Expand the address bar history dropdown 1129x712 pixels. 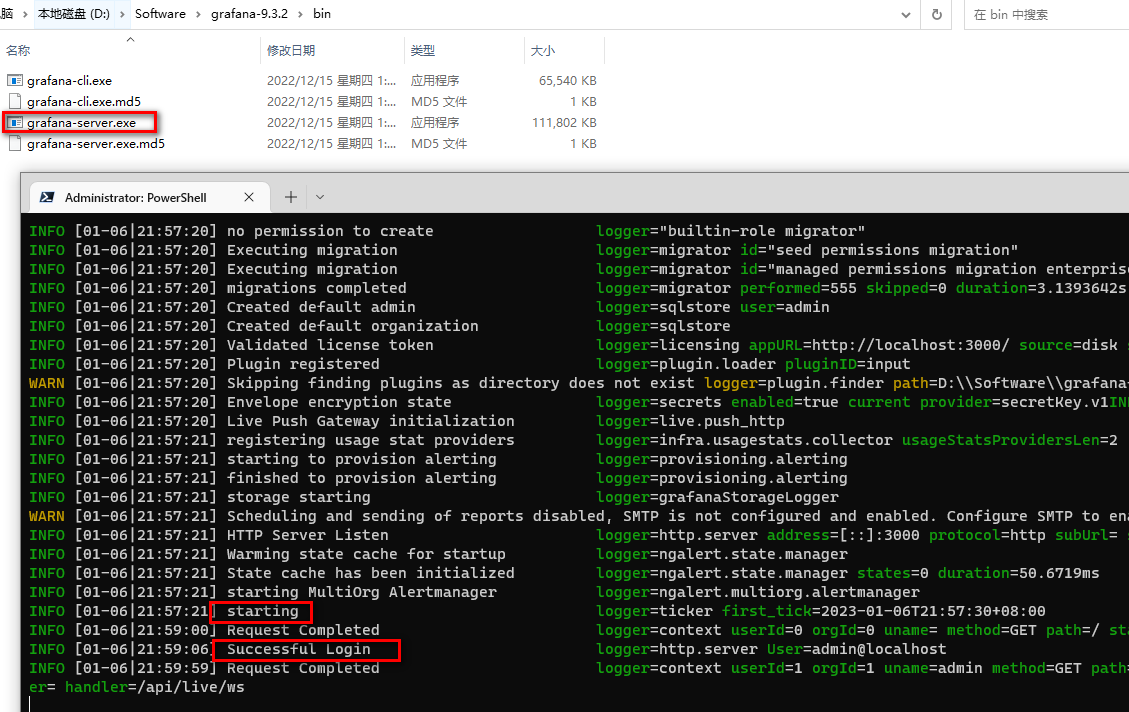tap(906, 14)
